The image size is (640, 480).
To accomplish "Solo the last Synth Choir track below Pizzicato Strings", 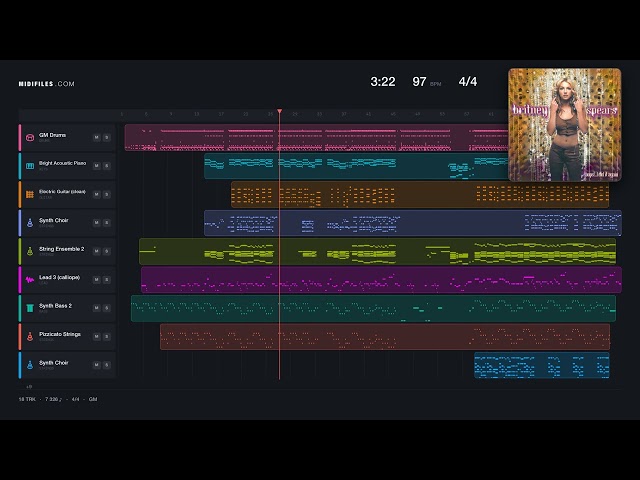I will (107, 365).
